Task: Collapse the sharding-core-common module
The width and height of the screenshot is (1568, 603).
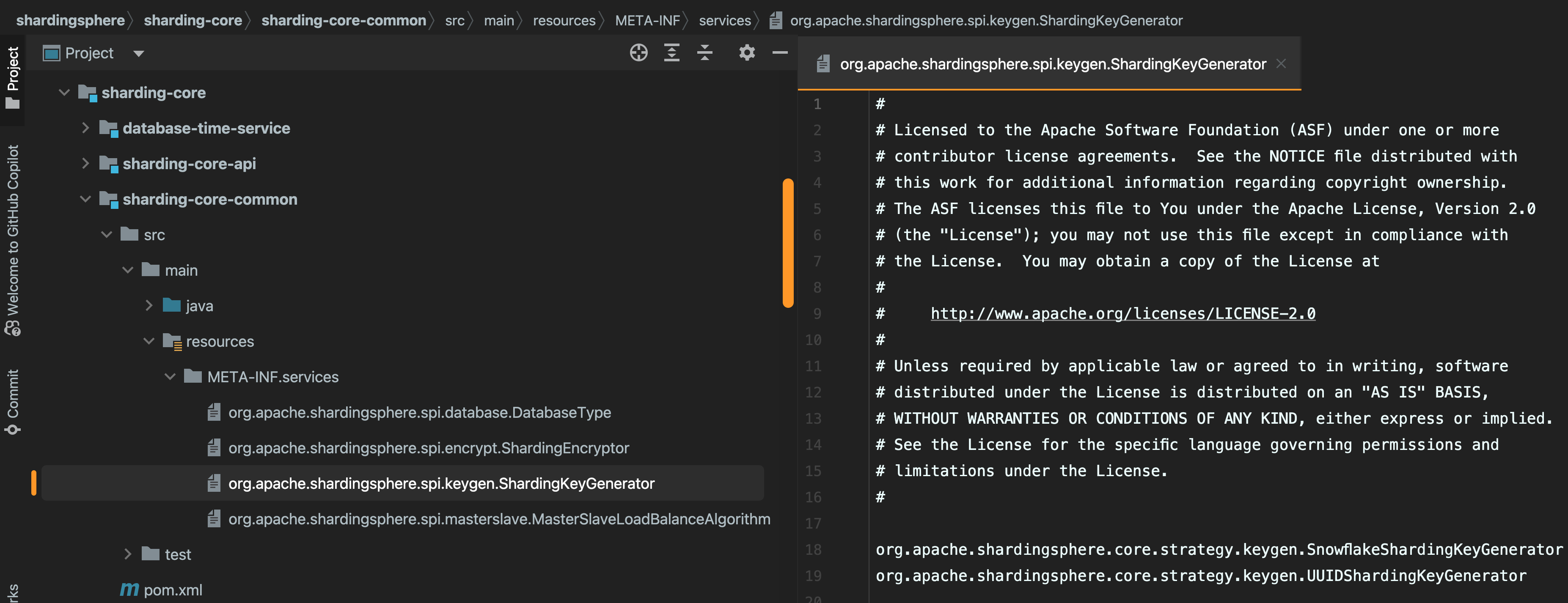Action: coord(85,199)
